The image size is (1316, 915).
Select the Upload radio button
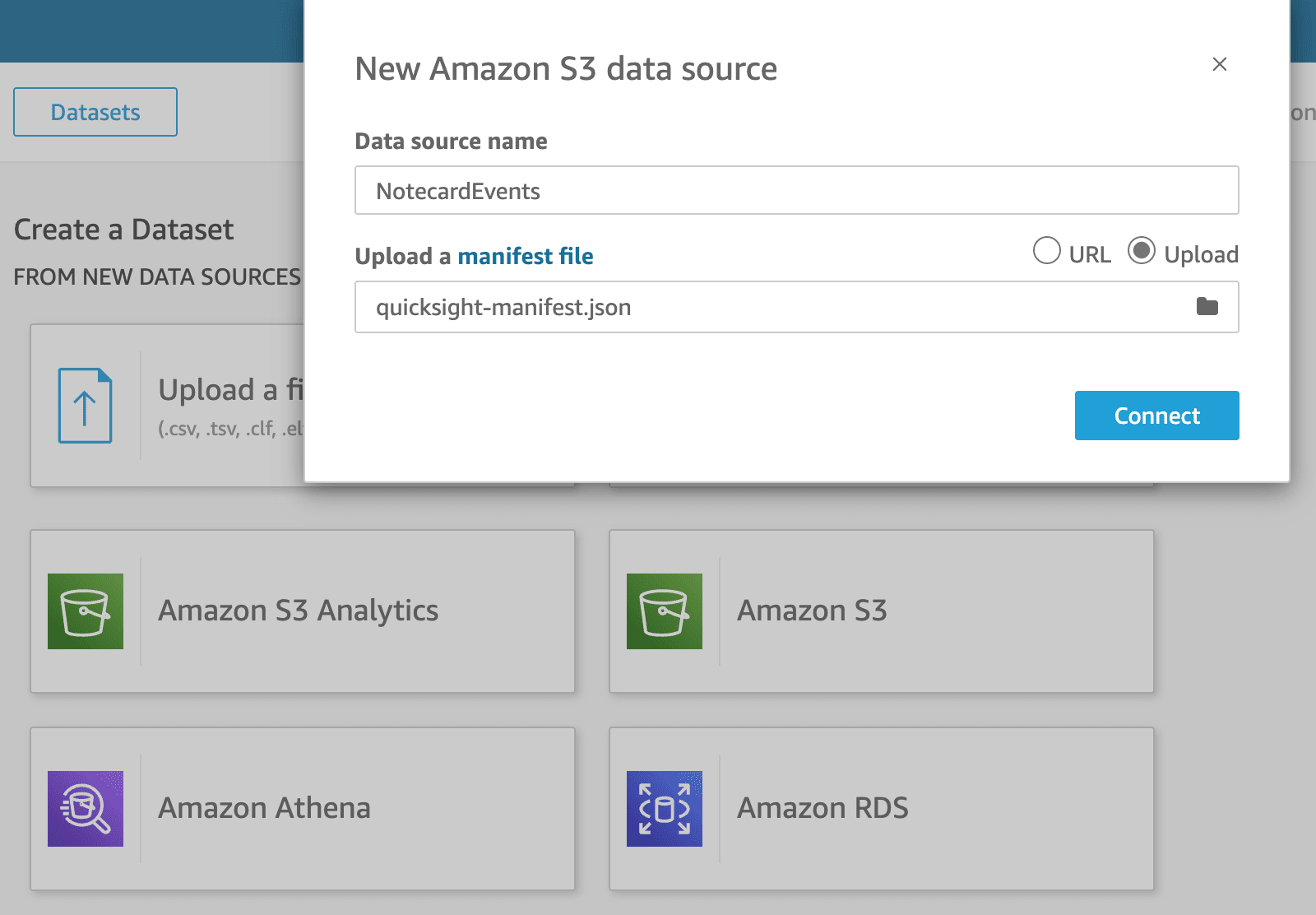pos(1142,251)
